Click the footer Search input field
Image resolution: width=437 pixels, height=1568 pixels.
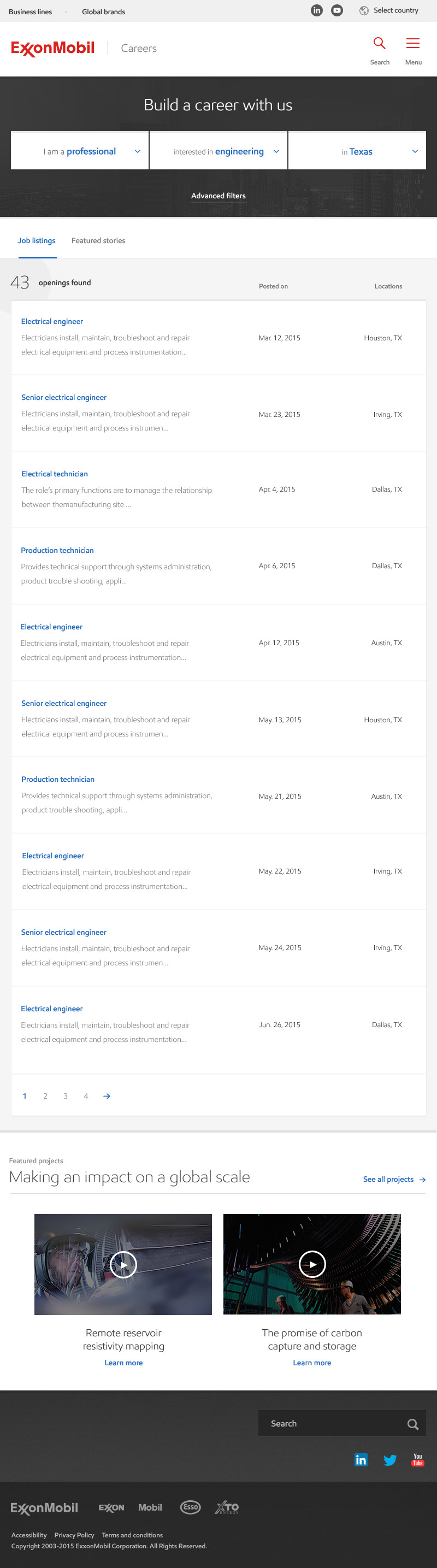[332, 1424]
